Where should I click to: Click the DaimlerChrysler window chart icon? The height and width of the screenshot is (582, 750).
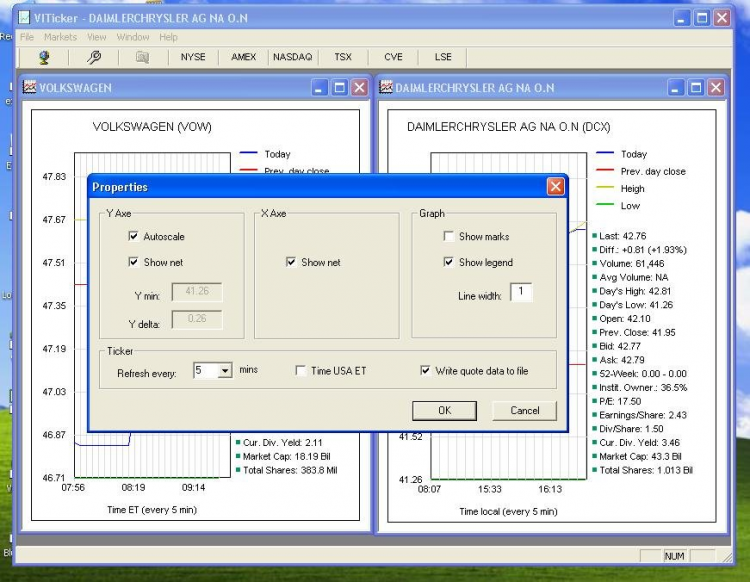coord(386,88)
